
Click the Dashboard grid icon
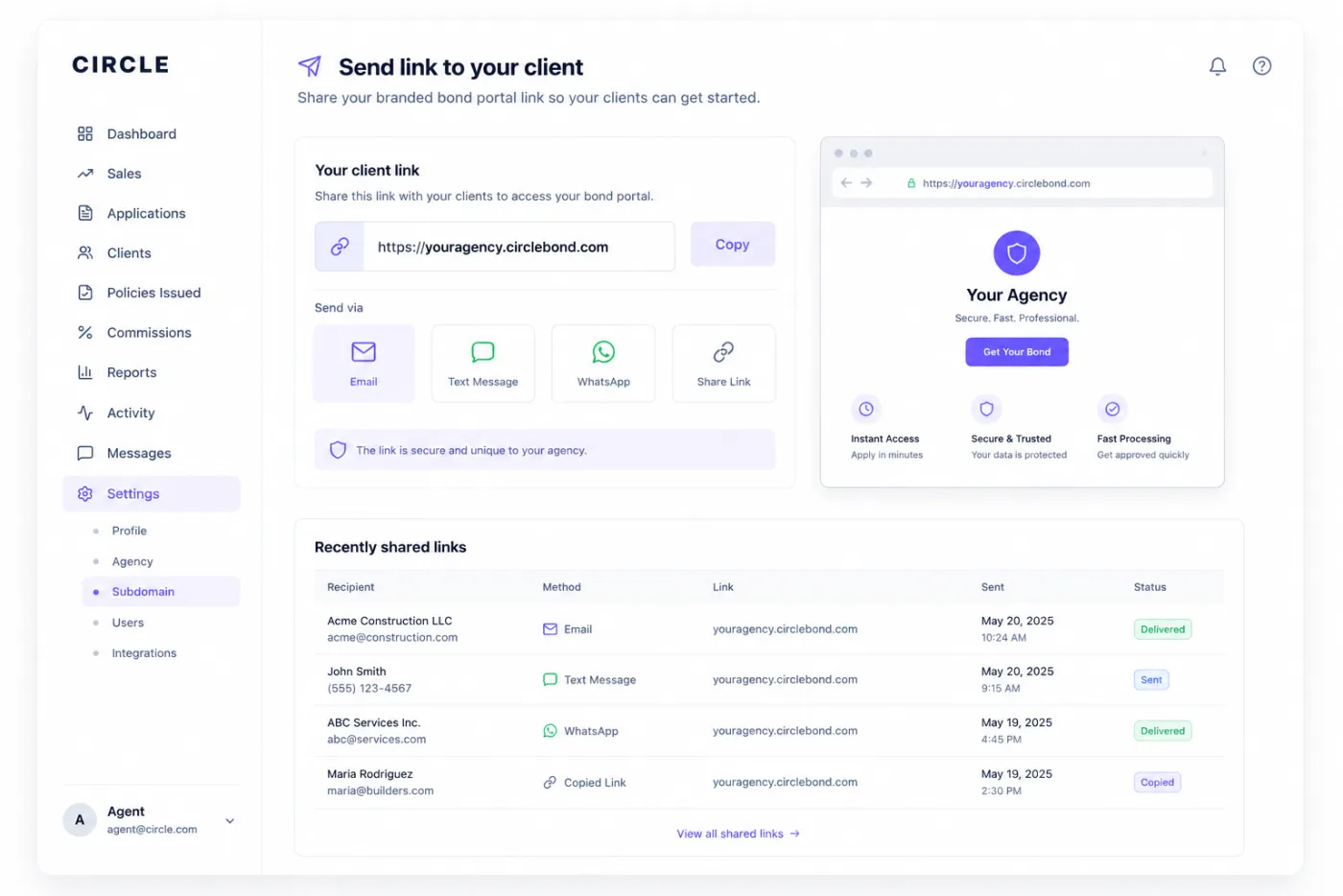pyautogui.click(x=85, y=134)
